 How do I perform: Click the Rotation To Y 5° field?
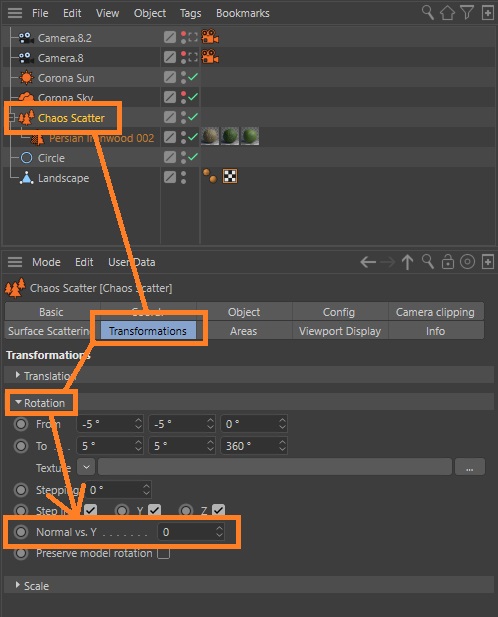[182, 446]
